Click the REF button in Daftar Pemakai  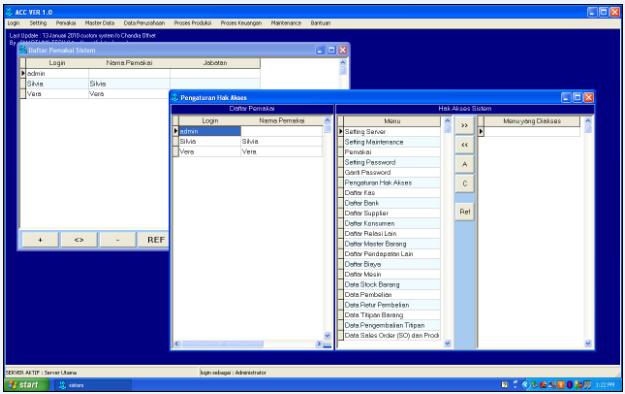click(154, 240)
